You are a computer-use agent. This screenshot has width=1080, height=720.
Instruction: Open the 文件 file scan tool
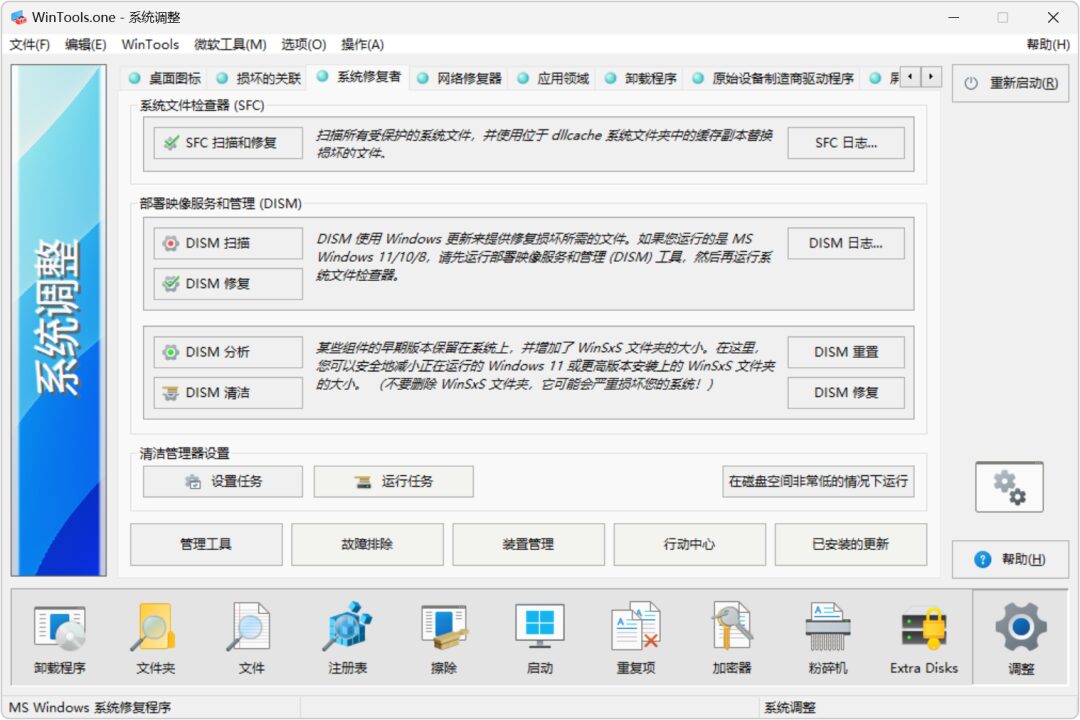pyautogui.click(x=251, y=638)
